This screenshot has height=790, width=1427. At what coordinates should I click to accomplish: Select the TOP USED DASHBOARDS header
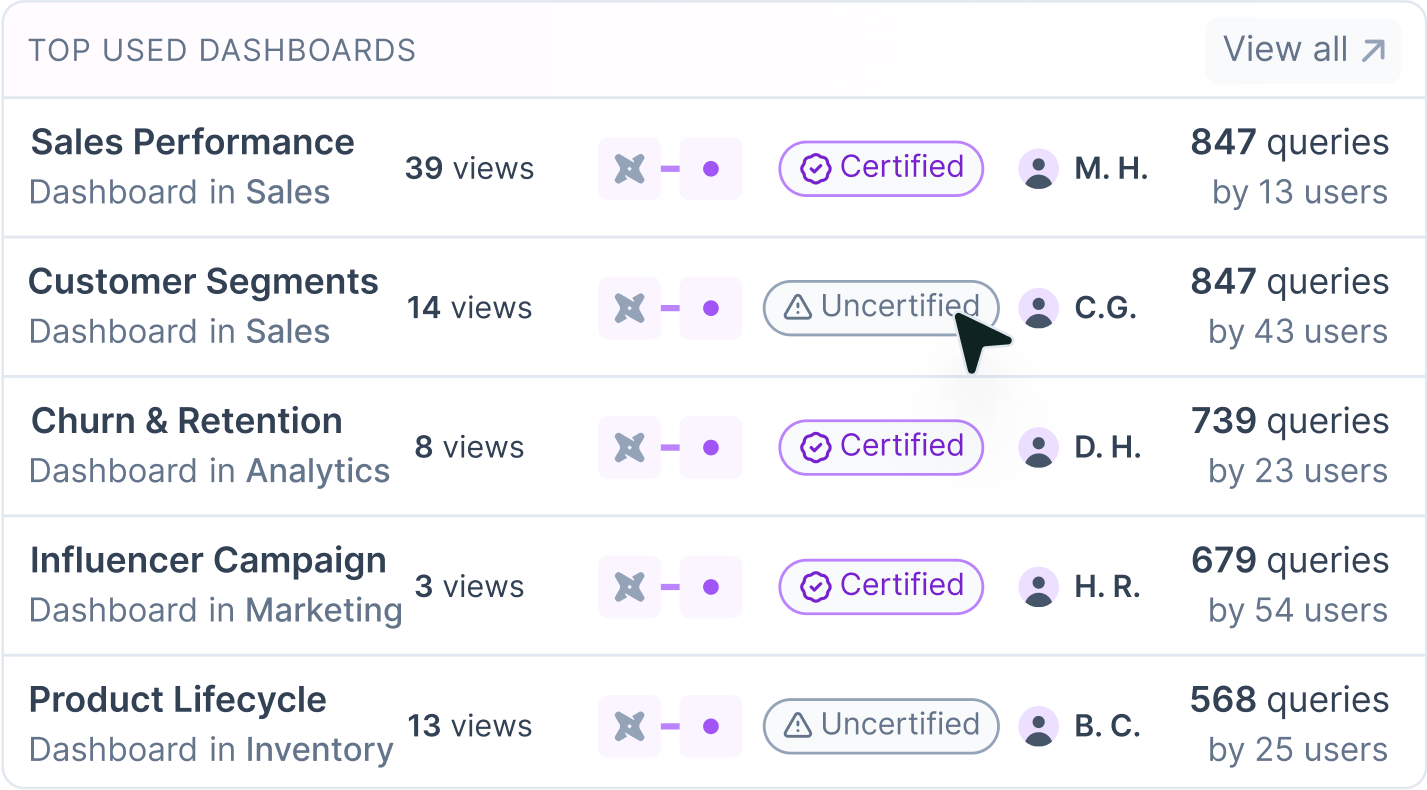[224, 50]
